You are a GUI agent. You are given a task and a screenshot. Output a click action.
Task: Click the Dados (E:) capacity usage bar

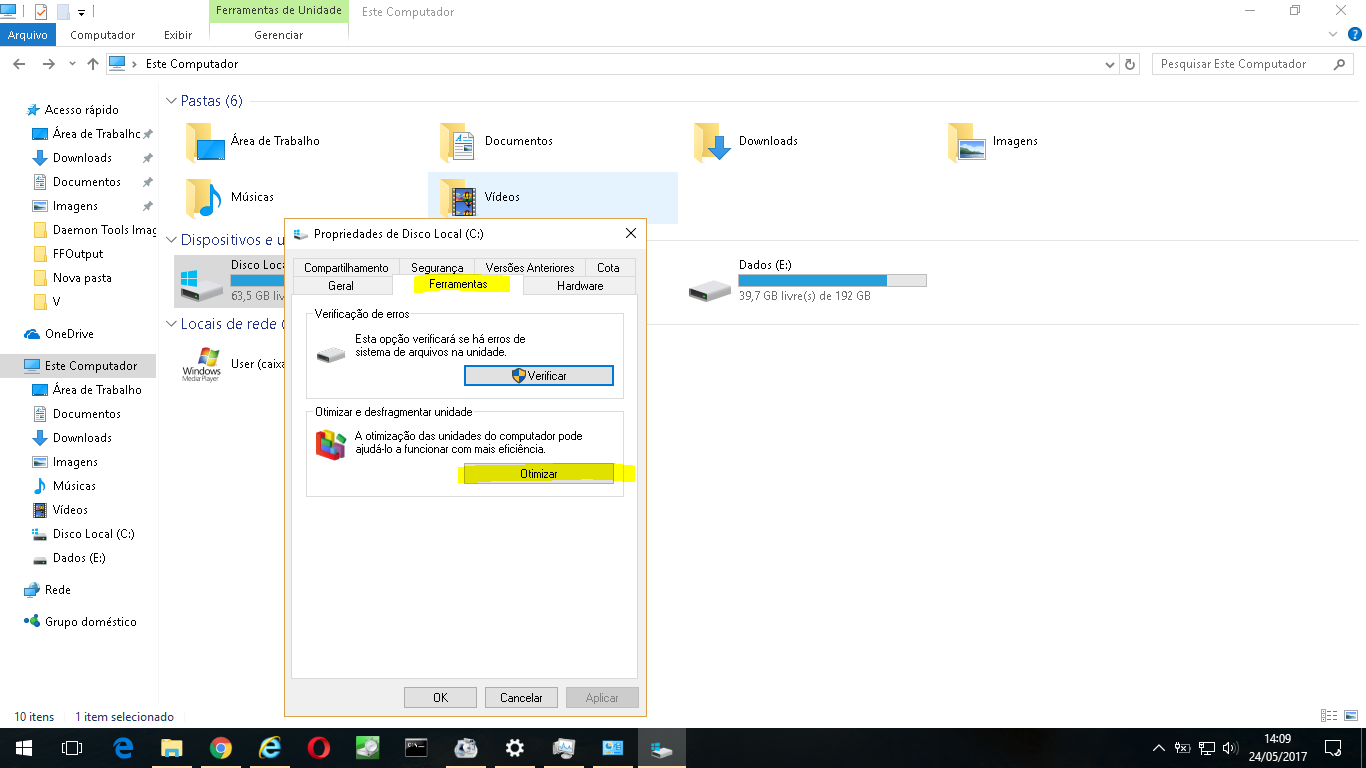(x=832, y=281)
